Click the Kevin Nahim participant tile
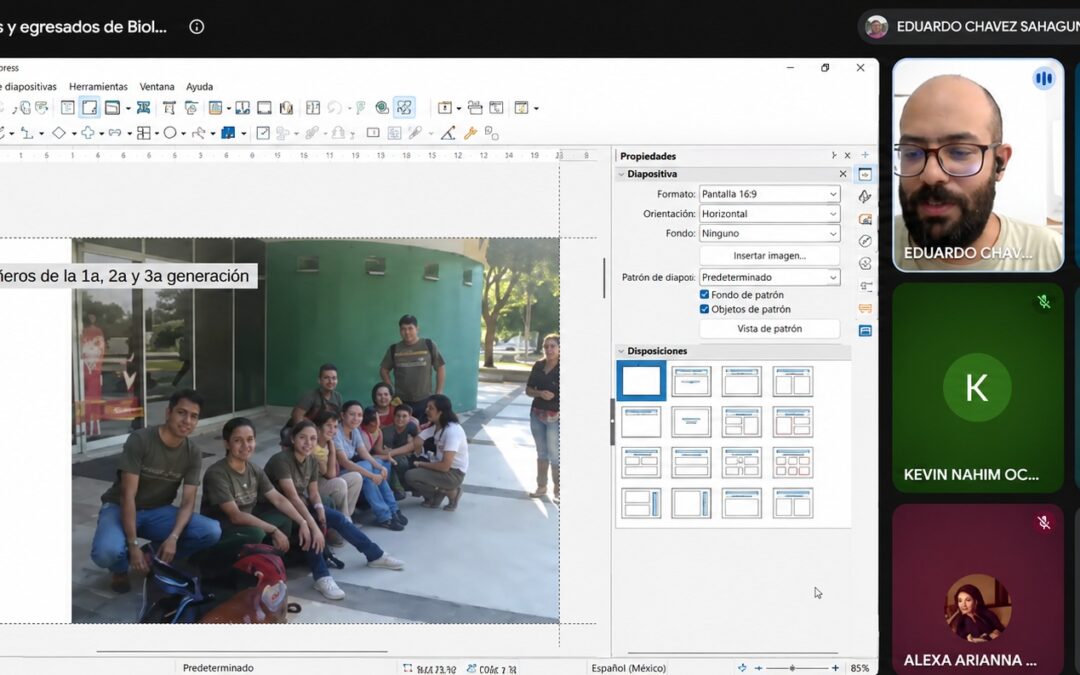 pos(978,388)
